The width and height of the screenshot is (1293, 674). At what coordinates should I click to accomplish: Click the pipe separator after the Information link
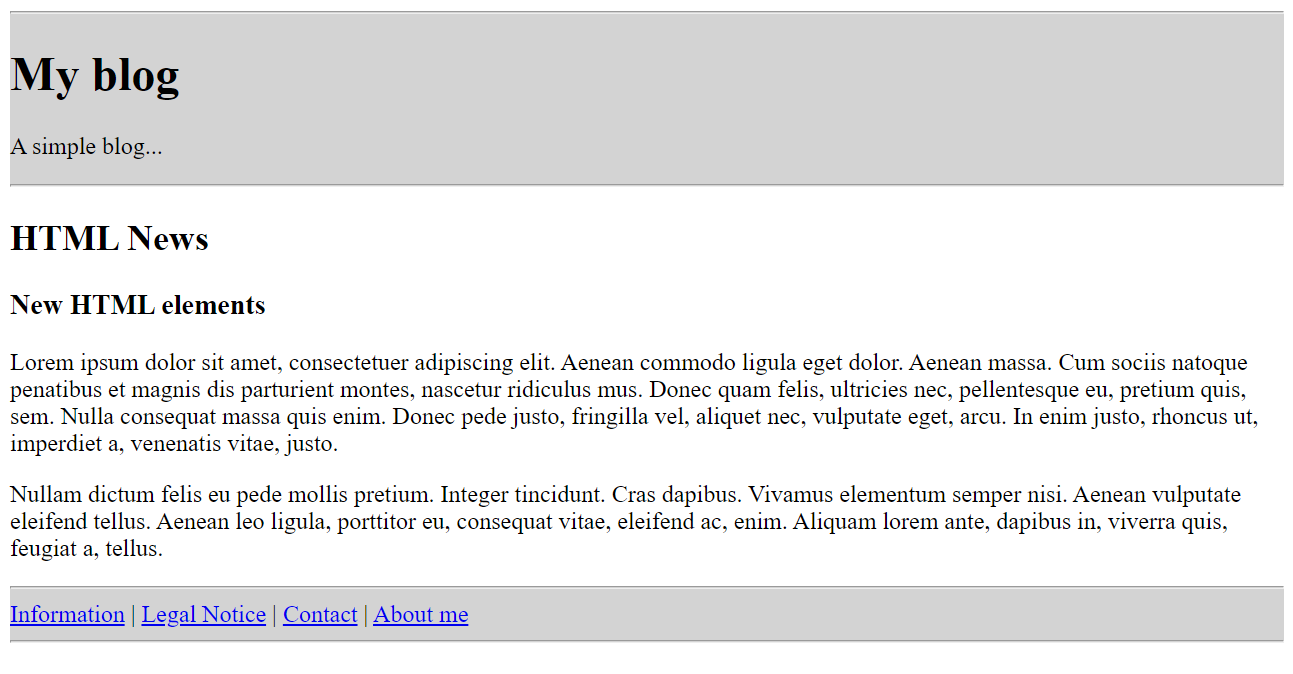tap(133, 615)
